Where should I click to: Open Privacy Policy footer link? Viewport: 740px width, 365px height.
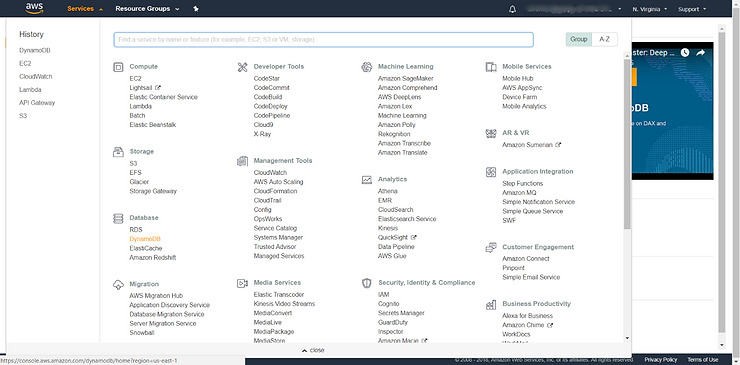pos(661,360)
